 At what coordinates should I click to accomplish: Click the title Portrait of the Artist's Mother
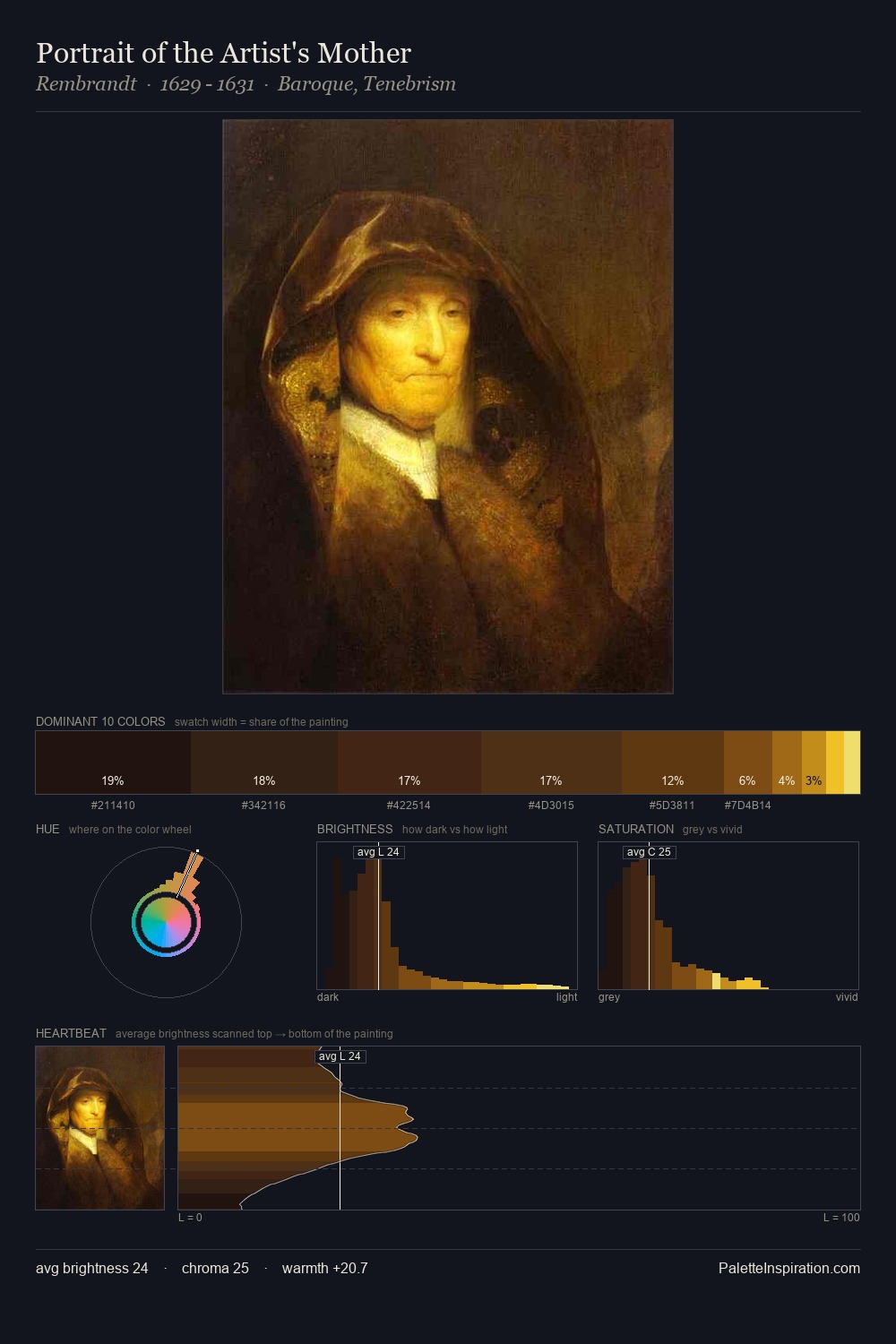[224, 53]
